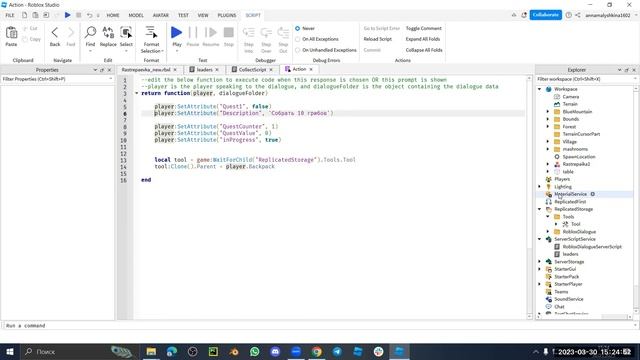Open Discord from the taskbar
The width and height of the screenshot is (640, 360).
(x=275, y=351)
